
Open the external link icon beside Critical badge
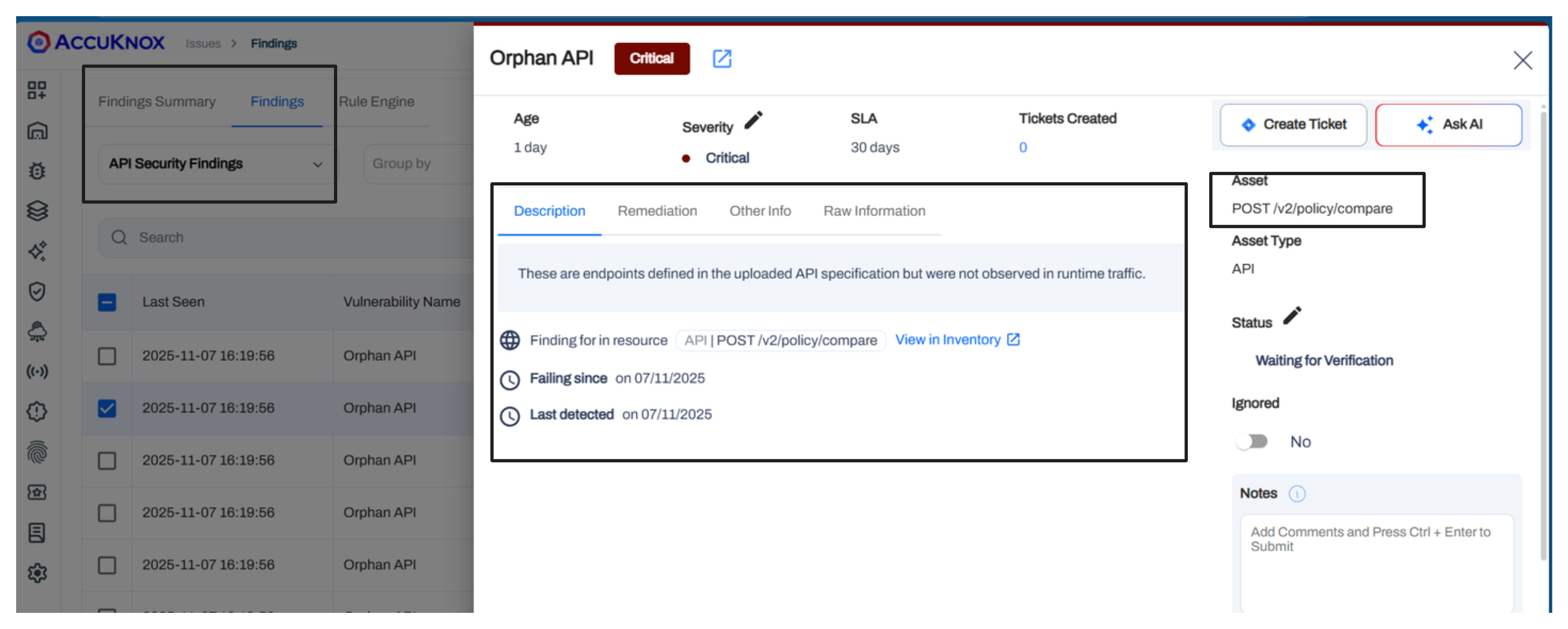(721, 58)
